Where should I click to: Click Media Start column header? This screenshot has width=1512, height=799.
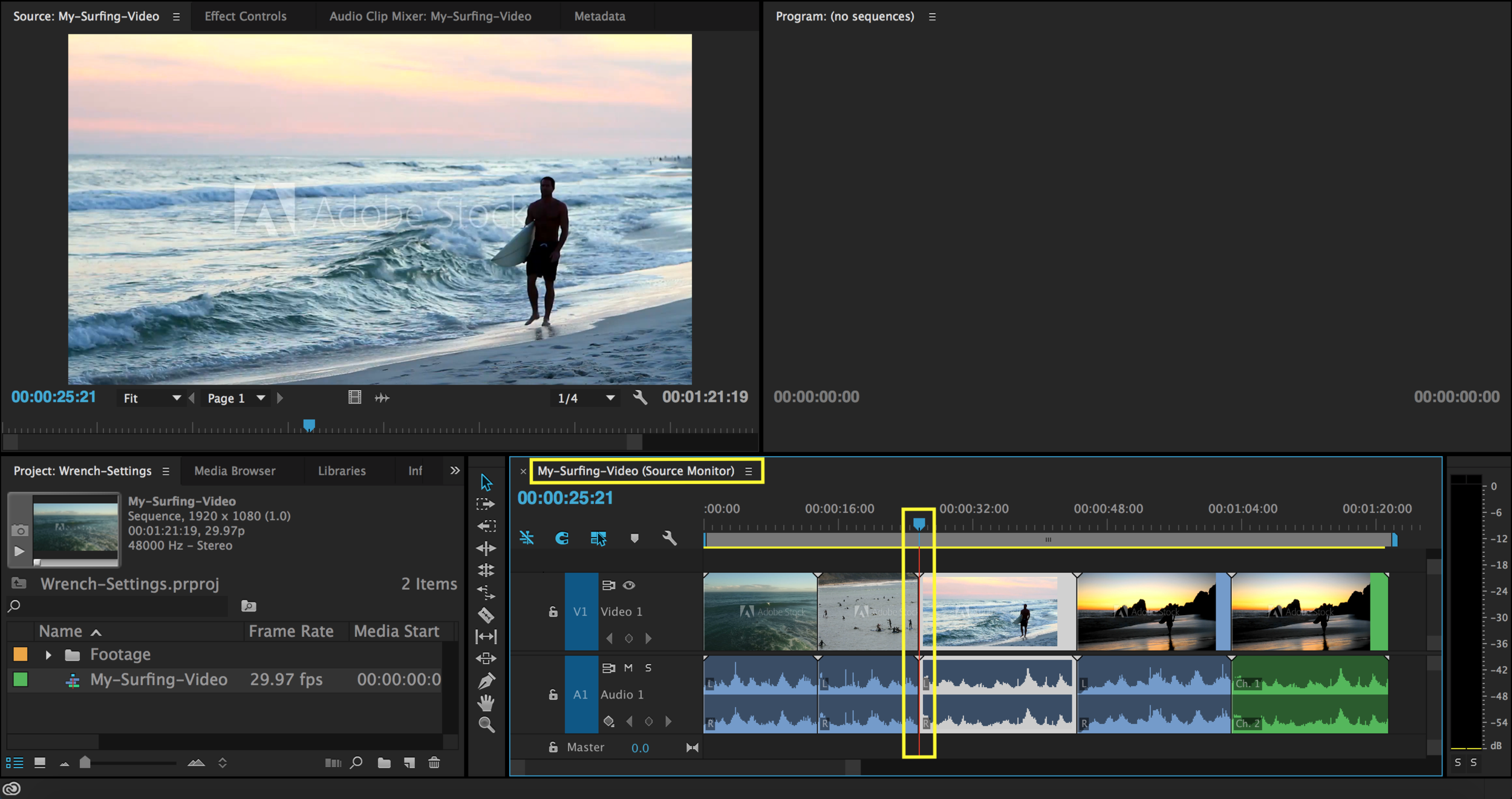coord(396,631)
